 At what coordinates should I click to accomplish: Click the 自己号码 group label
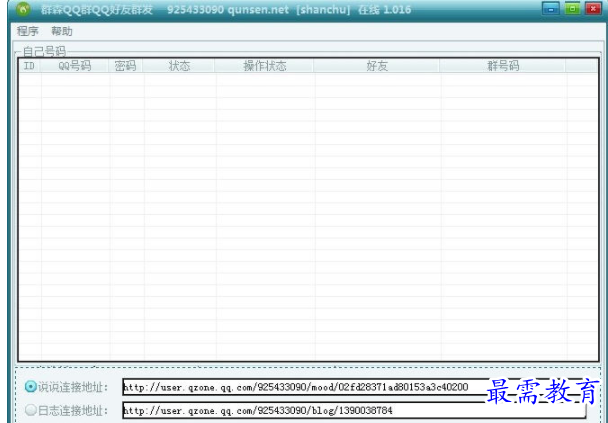pyautogui.click(x=44, y=51)
